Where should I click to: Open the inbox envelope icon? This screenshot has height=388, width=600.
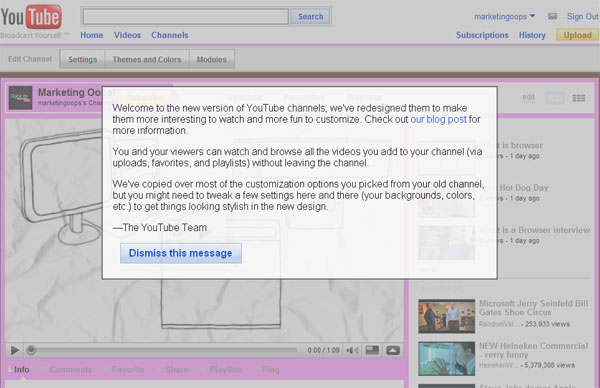[x=552, y=16]
